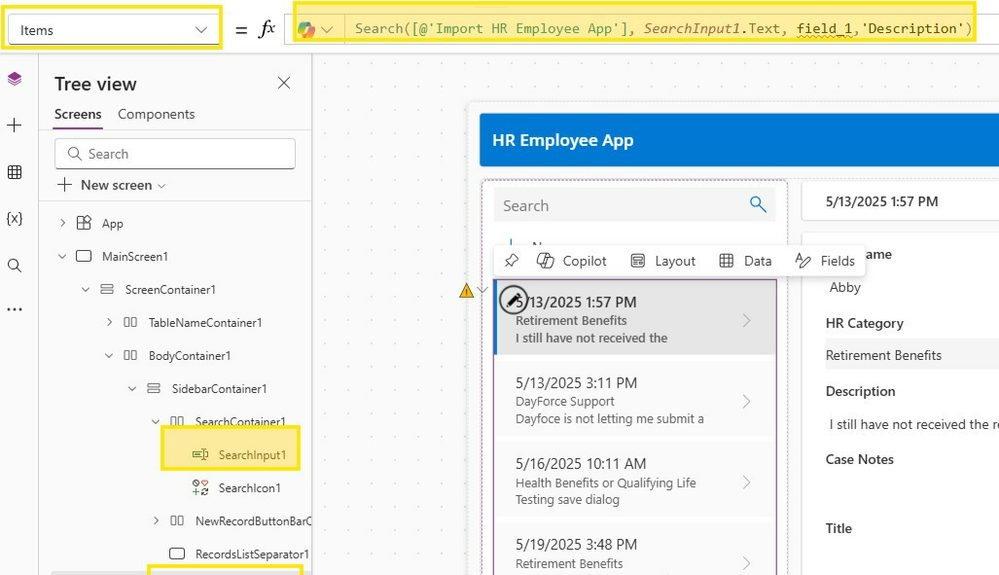
Task: Select MainScreen1 in the tree
Action: pyautogui.click(x=135, y=257)
